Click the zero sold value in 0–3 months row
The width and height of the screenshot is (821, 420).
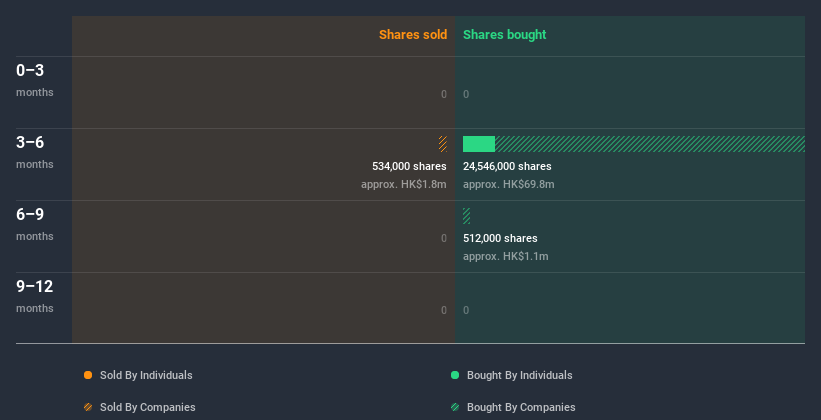coord(444,94)
